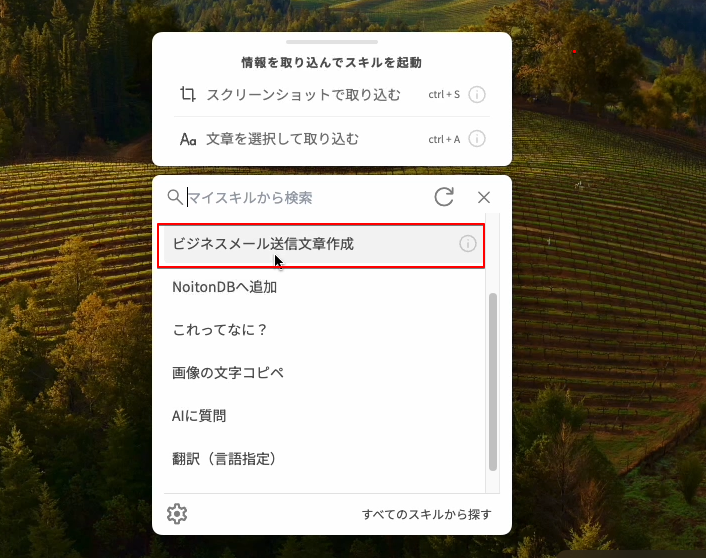Close the skill search panel
This screenshot has height=558, width=706.
click(484, 197)
